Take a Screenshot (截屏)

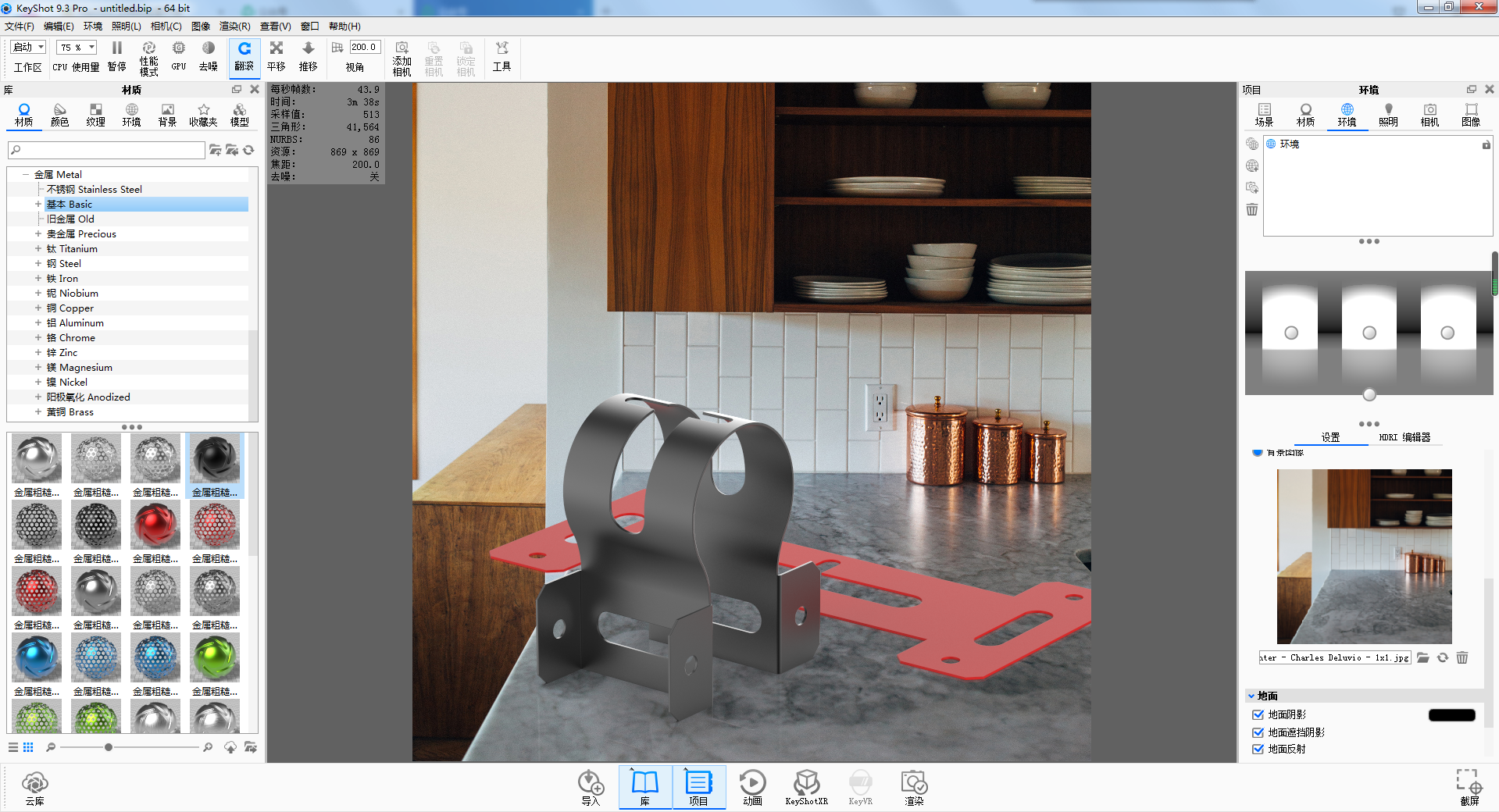click(1469, 787)
